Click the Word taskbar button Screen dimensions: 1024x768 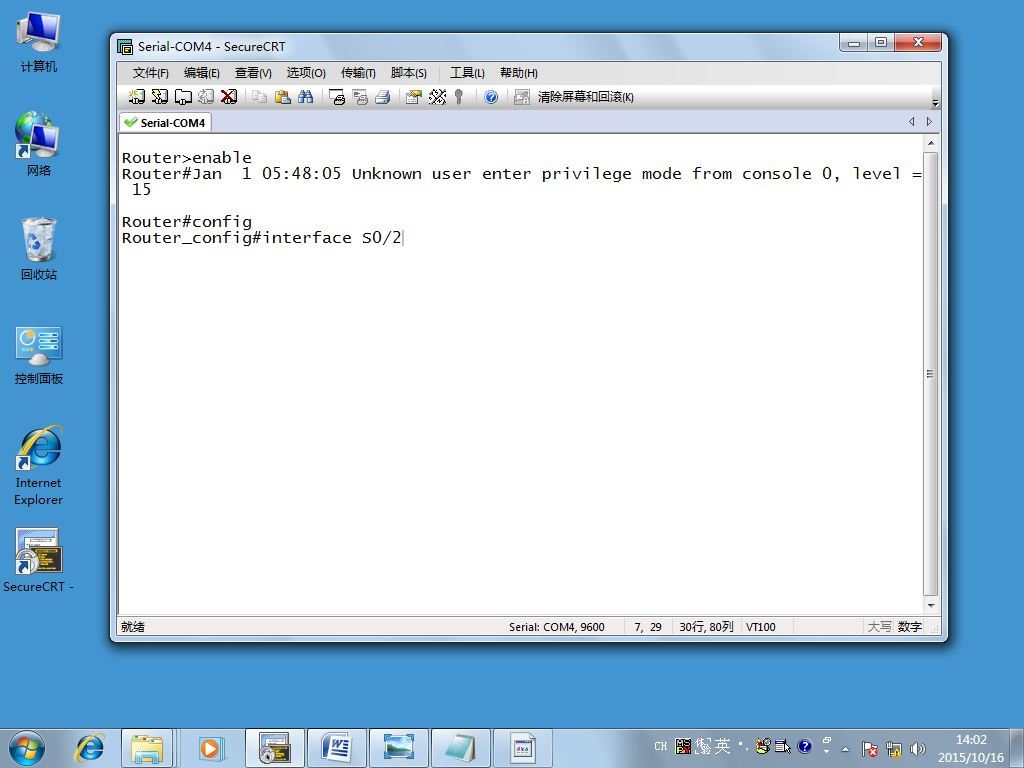point(337,748)
